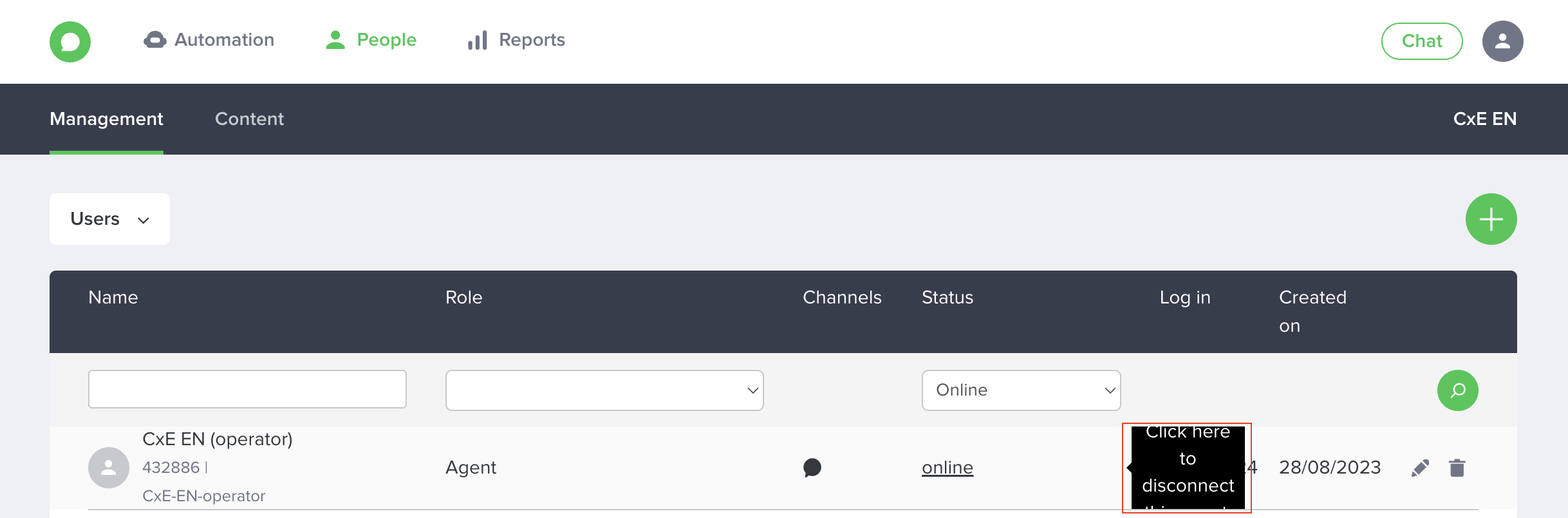Click the online status link

pyautogui.click(x=947, y=468)
